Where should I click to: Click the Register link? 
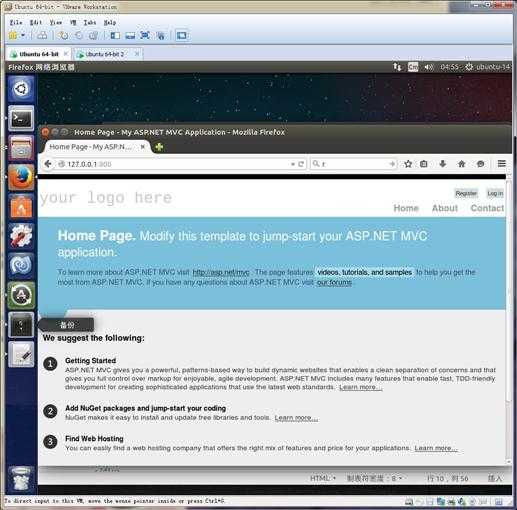pyautogui.click(x=466, y=193)
